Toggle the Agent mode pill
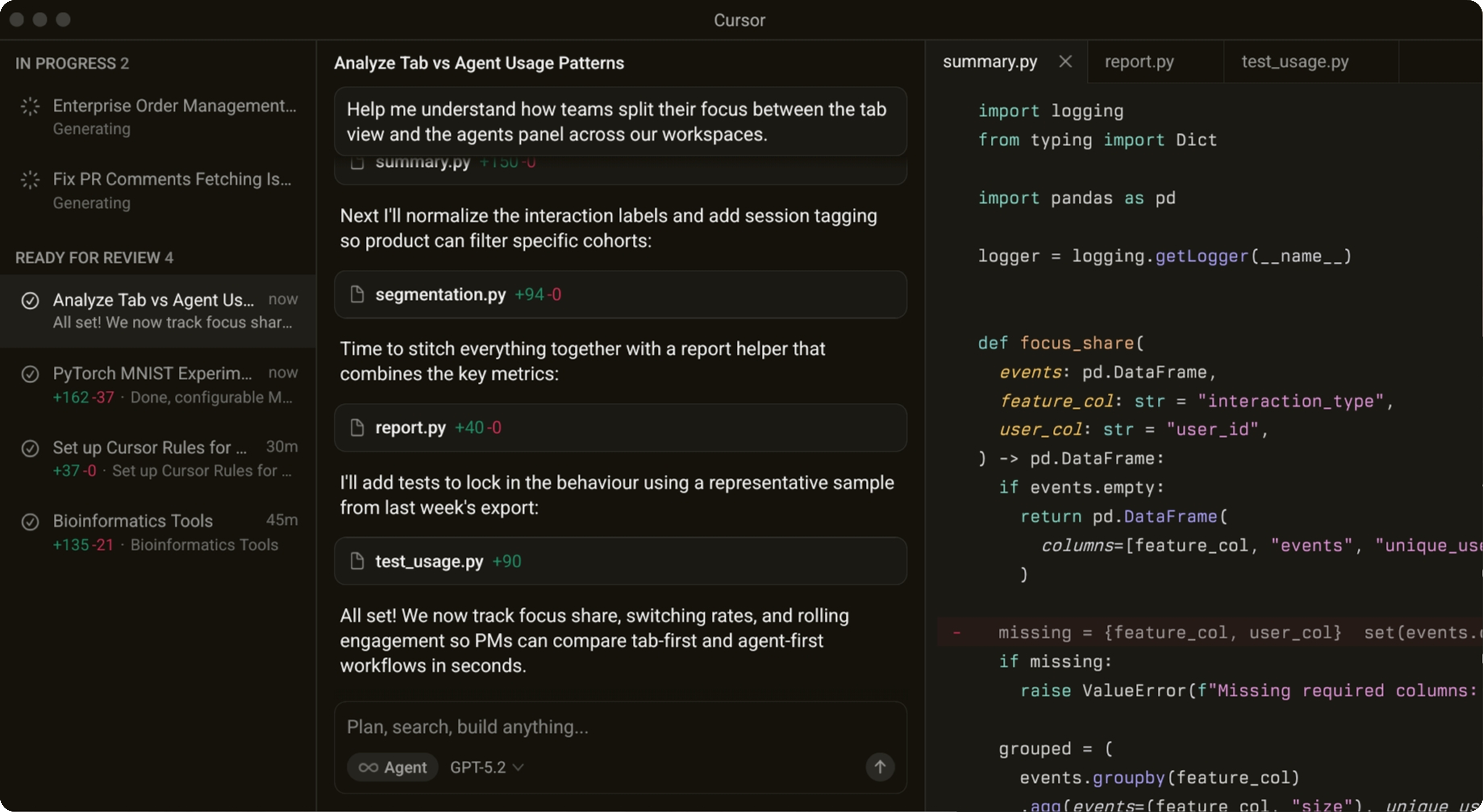 [x=393, y=767]
